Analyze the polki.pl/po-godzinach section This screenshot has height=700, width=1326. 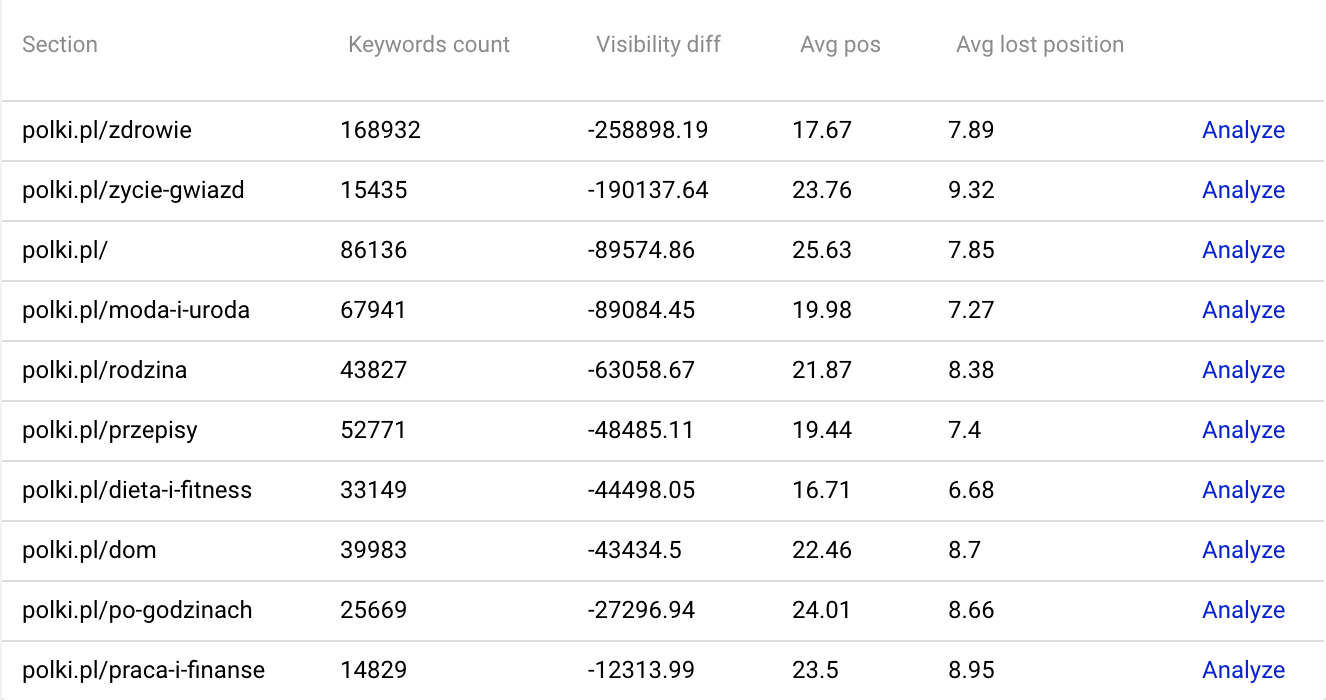(x=1243, y=610)
